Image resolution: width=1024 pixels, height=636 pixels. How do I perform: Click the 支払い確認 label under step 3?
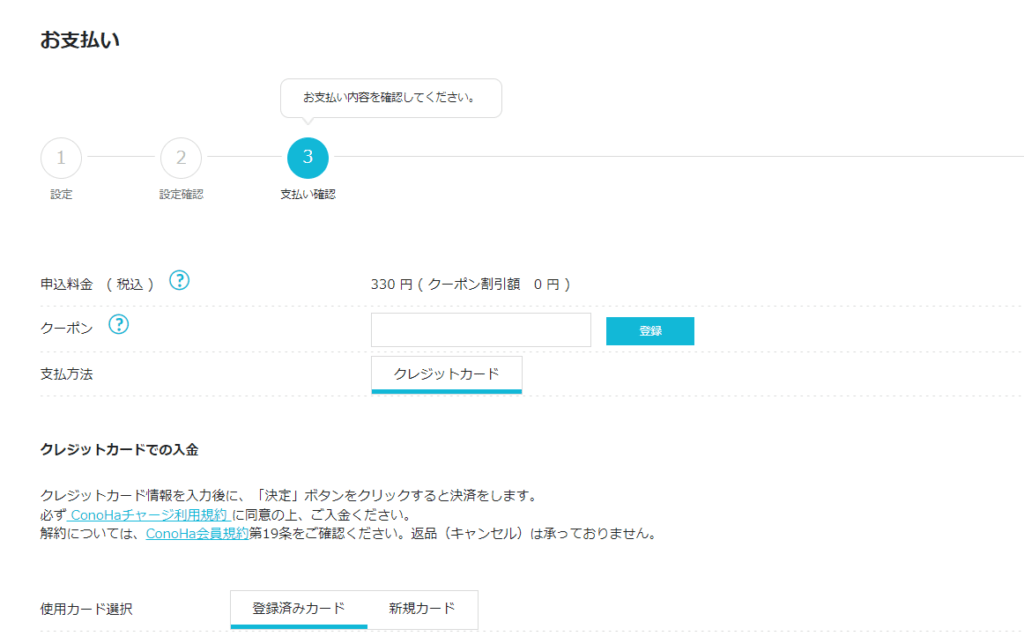click(308, 194)
